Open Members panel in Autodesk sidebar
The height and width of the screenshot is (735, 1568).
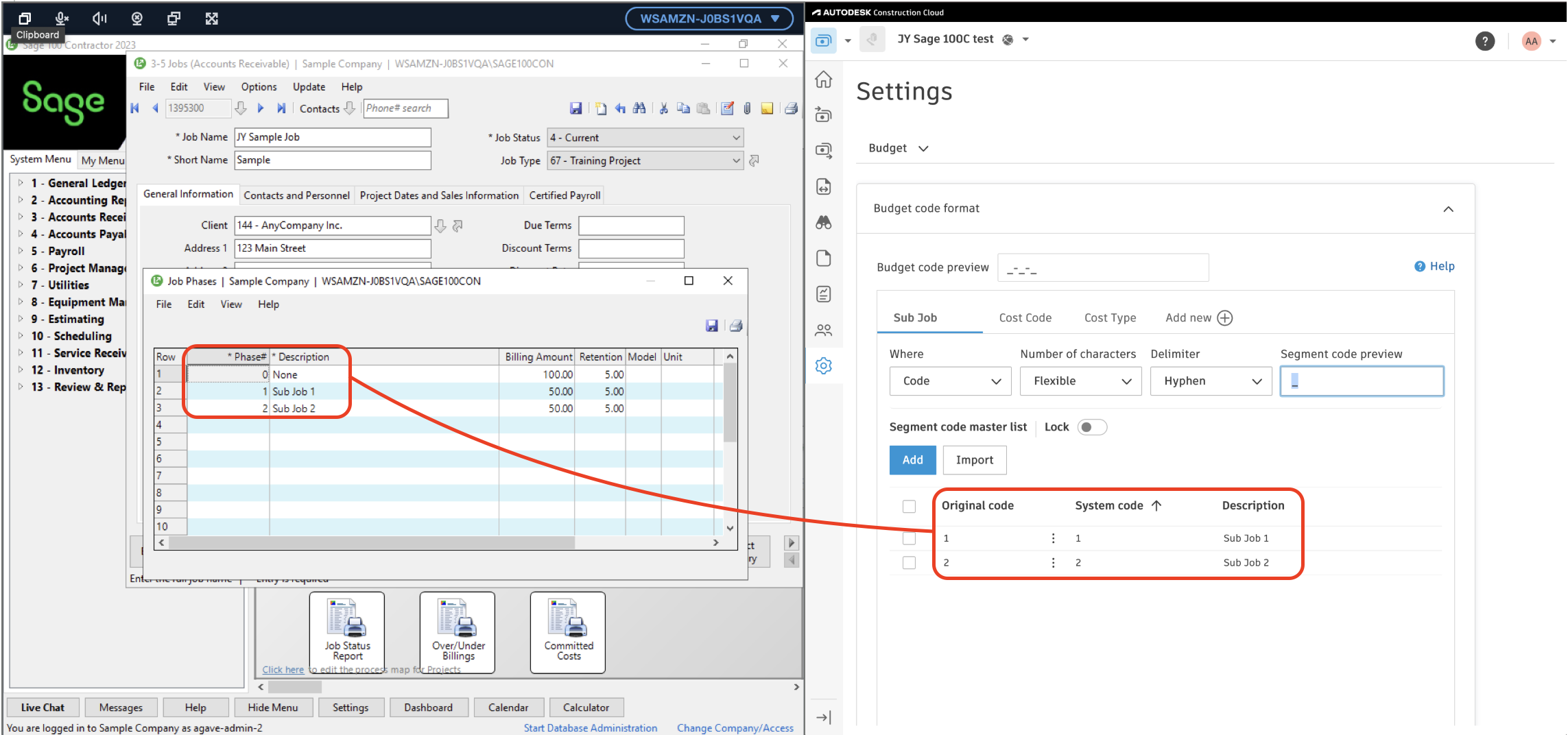coord(823,330)
